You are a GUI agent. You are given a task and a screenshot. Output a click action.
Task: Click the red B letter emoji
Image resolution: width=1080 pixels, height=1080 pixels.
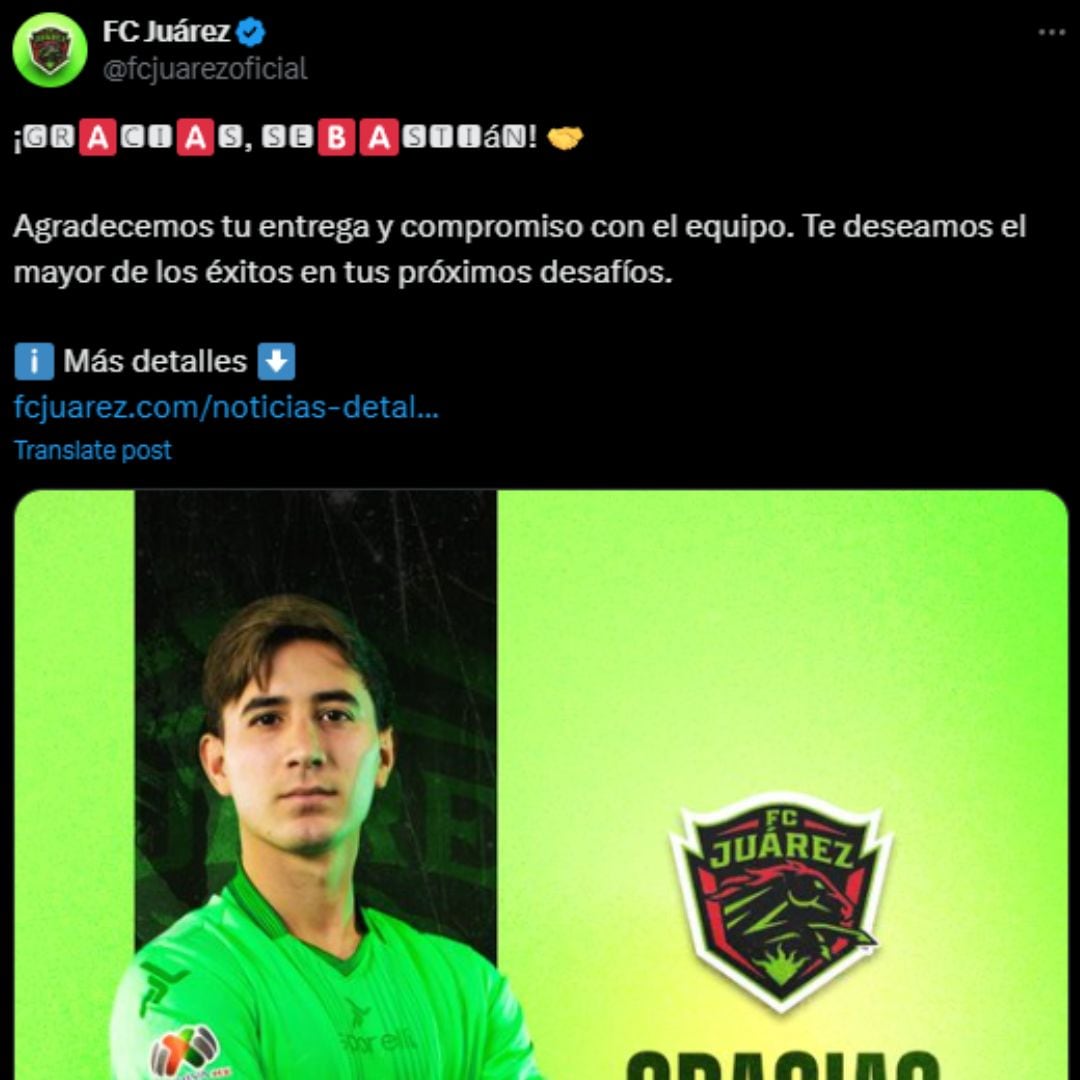tap(336, 138)
